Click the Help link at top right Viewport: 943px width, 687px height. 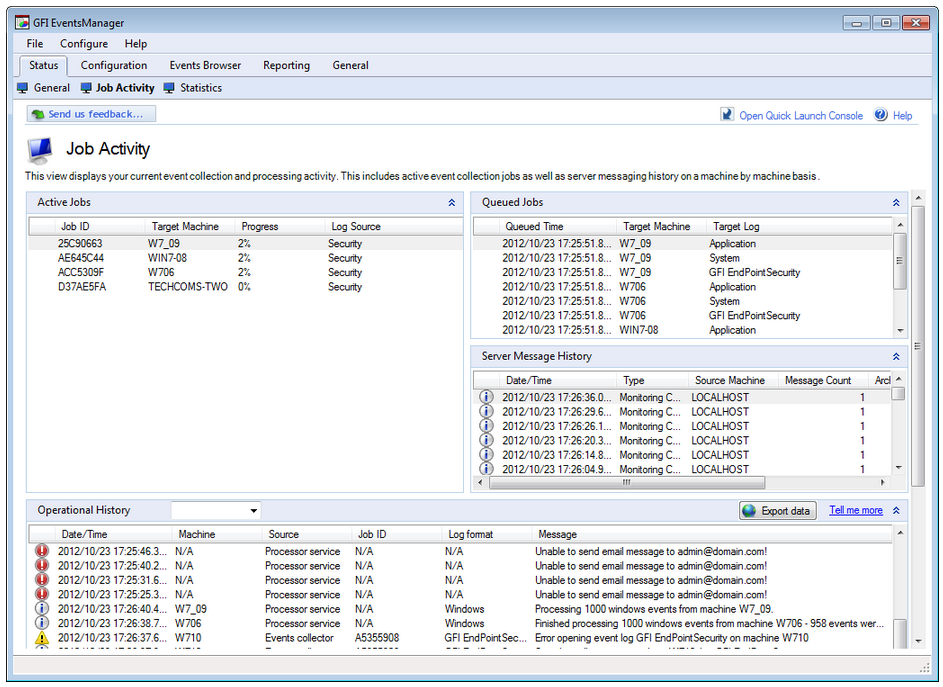click(x=902, y=116)
